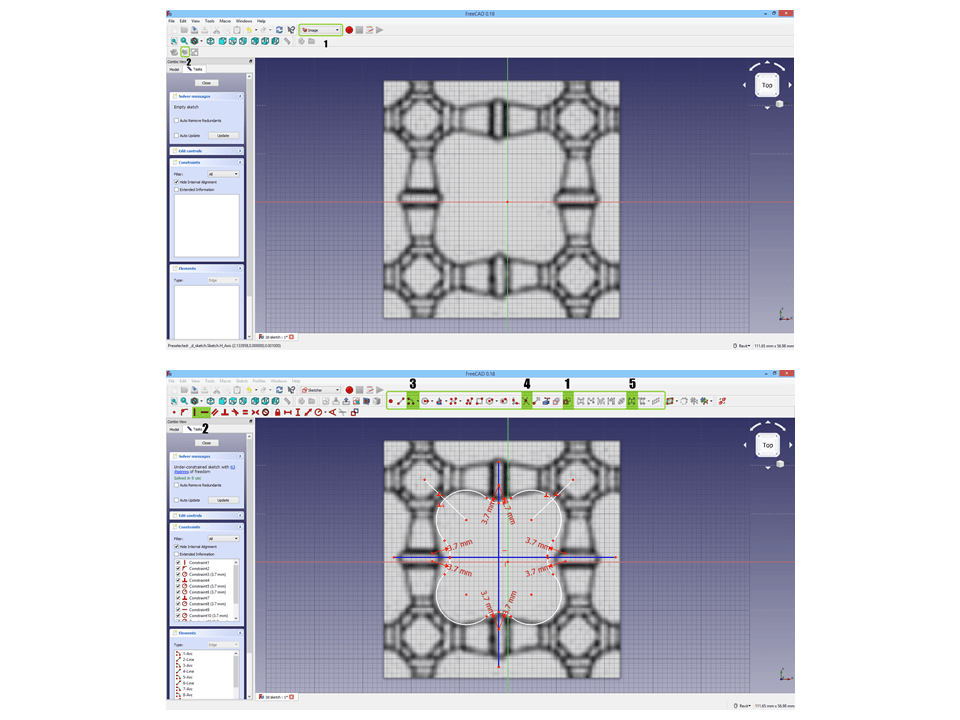
Task: Click the Toggle construction geometry icon in Sketcher window
Action: tap(567, 401)
